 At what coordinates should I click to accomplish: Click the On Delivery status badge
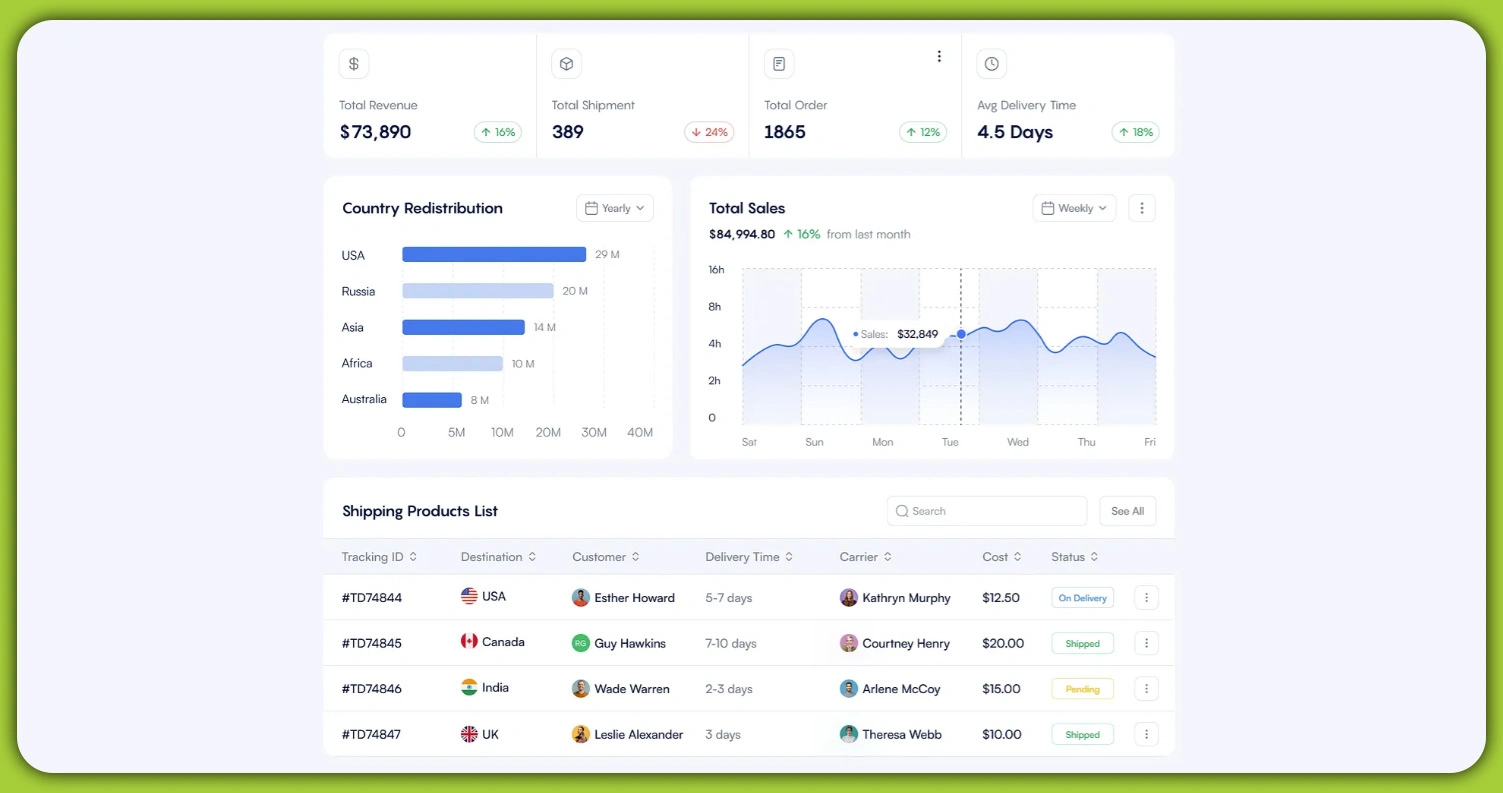(x=1082, y=597)
